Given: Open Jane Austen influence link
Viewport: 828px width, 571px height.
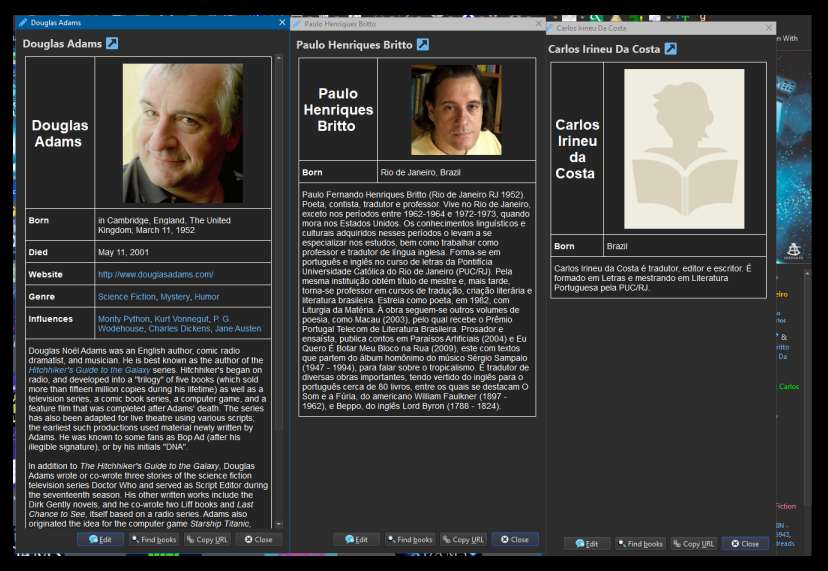Looking at the screenshot, I should coord(238,329).
